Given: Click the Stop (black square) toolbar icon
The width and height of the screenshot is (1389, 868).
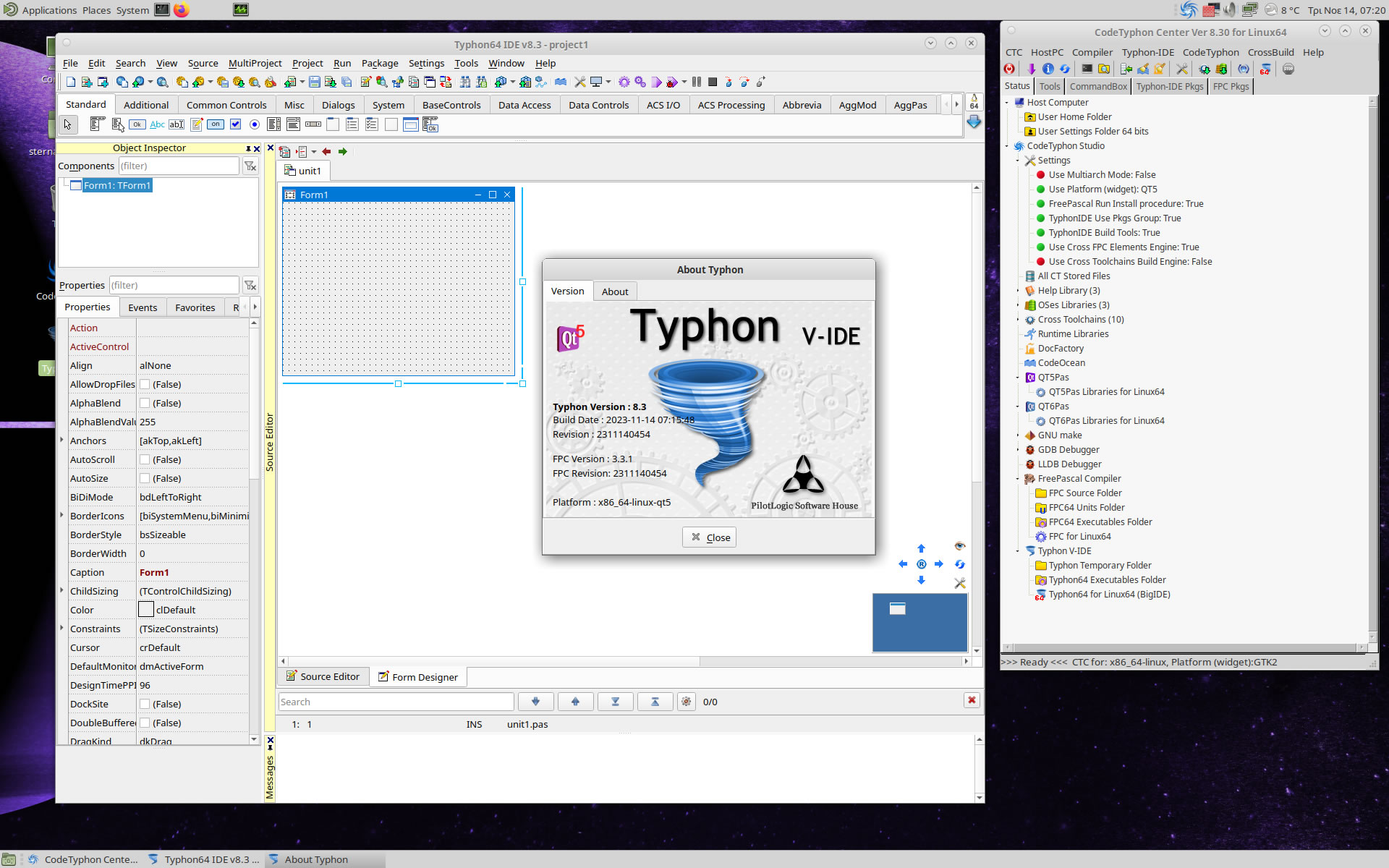Looking at the screenshot, I should [x=713, y=82].
